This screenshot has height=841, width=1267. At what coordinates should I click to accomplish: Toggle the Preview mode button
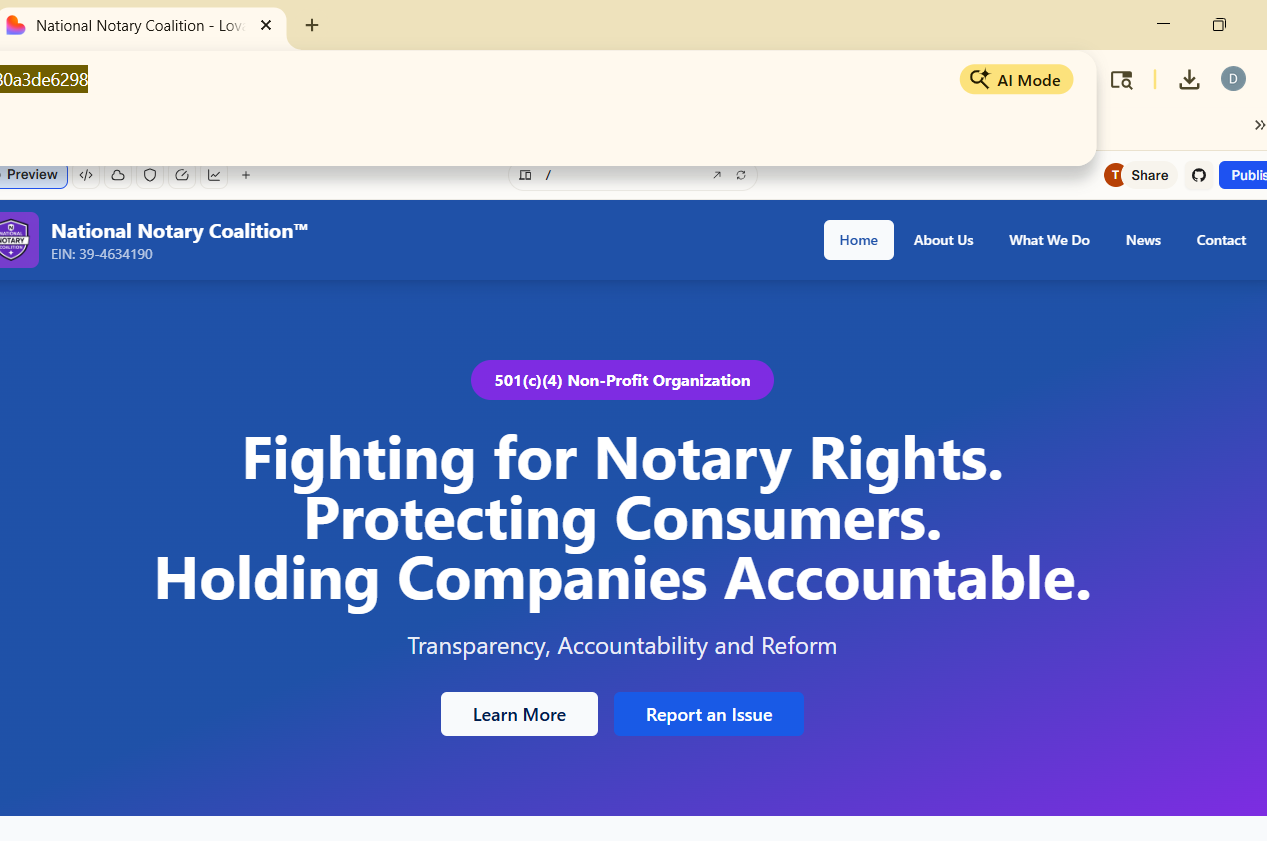pyautogui.click(x=32, y=175)
